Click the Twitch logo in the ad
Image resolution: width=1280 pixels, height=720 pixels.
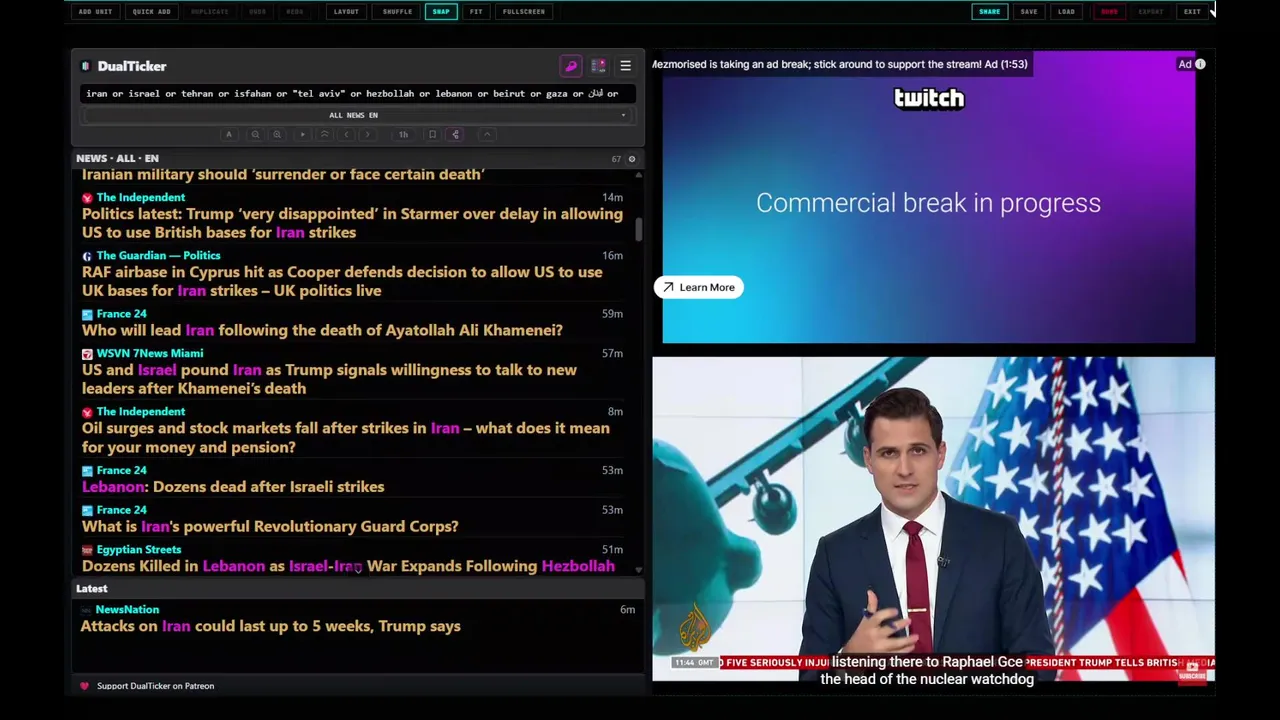tap(929, 98)
